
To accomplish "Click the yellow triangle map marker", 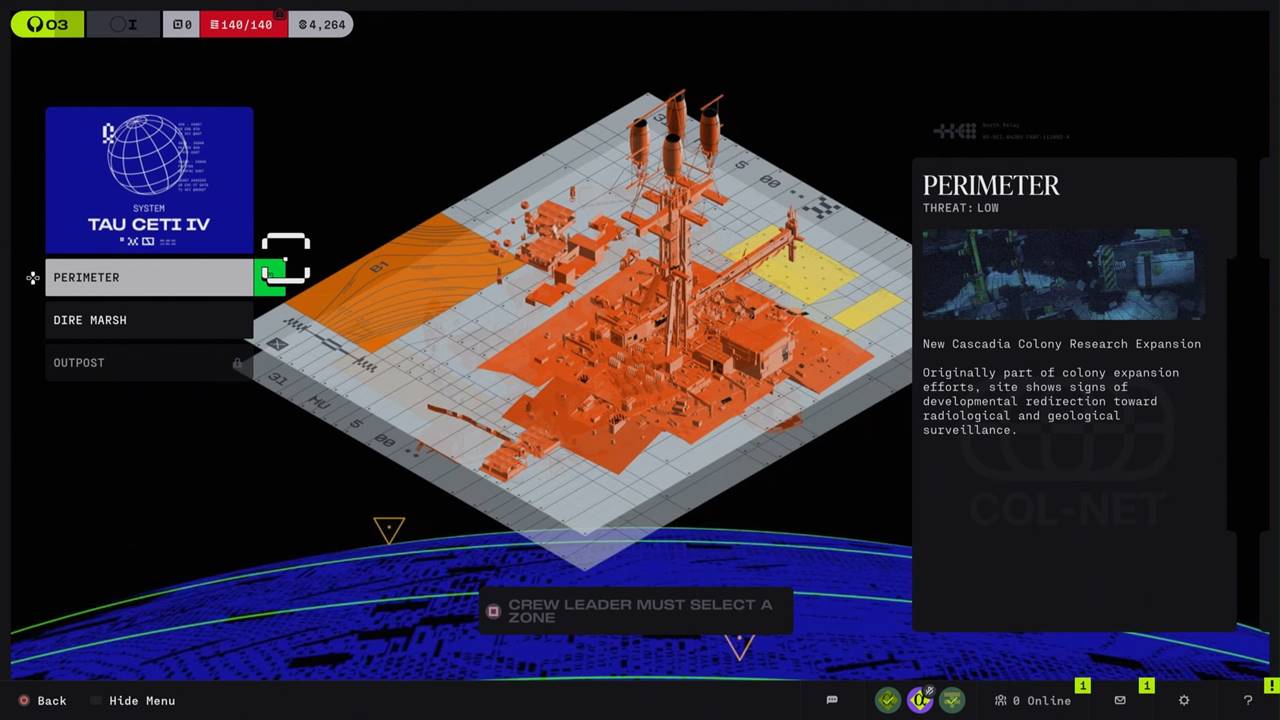I will pyautogui.click(x=389, y=529).
